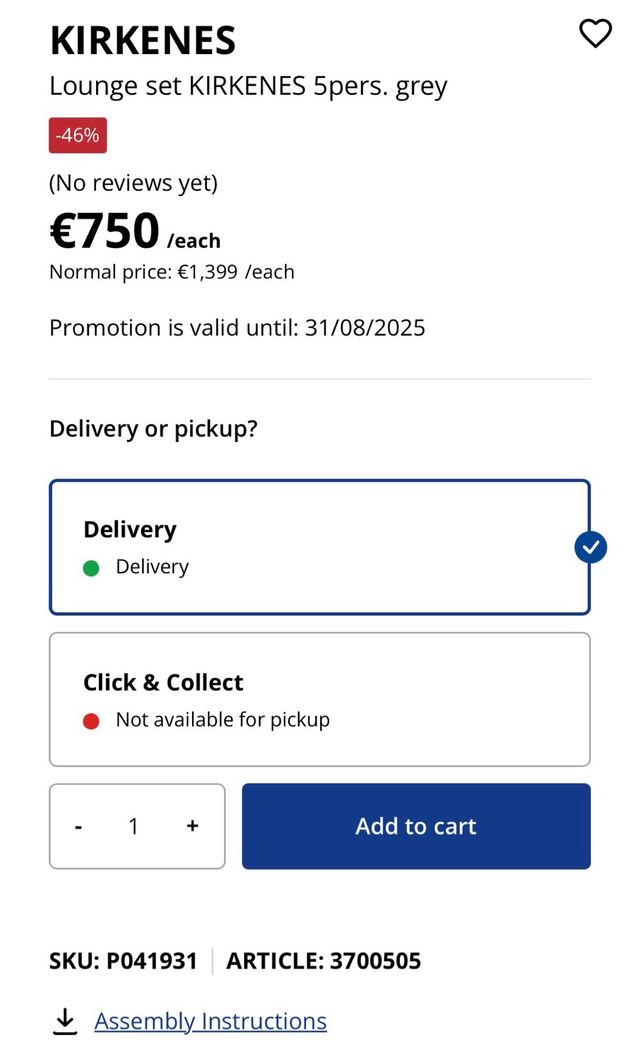Decrease quantity with the minus button
Screen dimensions: 640x1055
pos(78,827)
